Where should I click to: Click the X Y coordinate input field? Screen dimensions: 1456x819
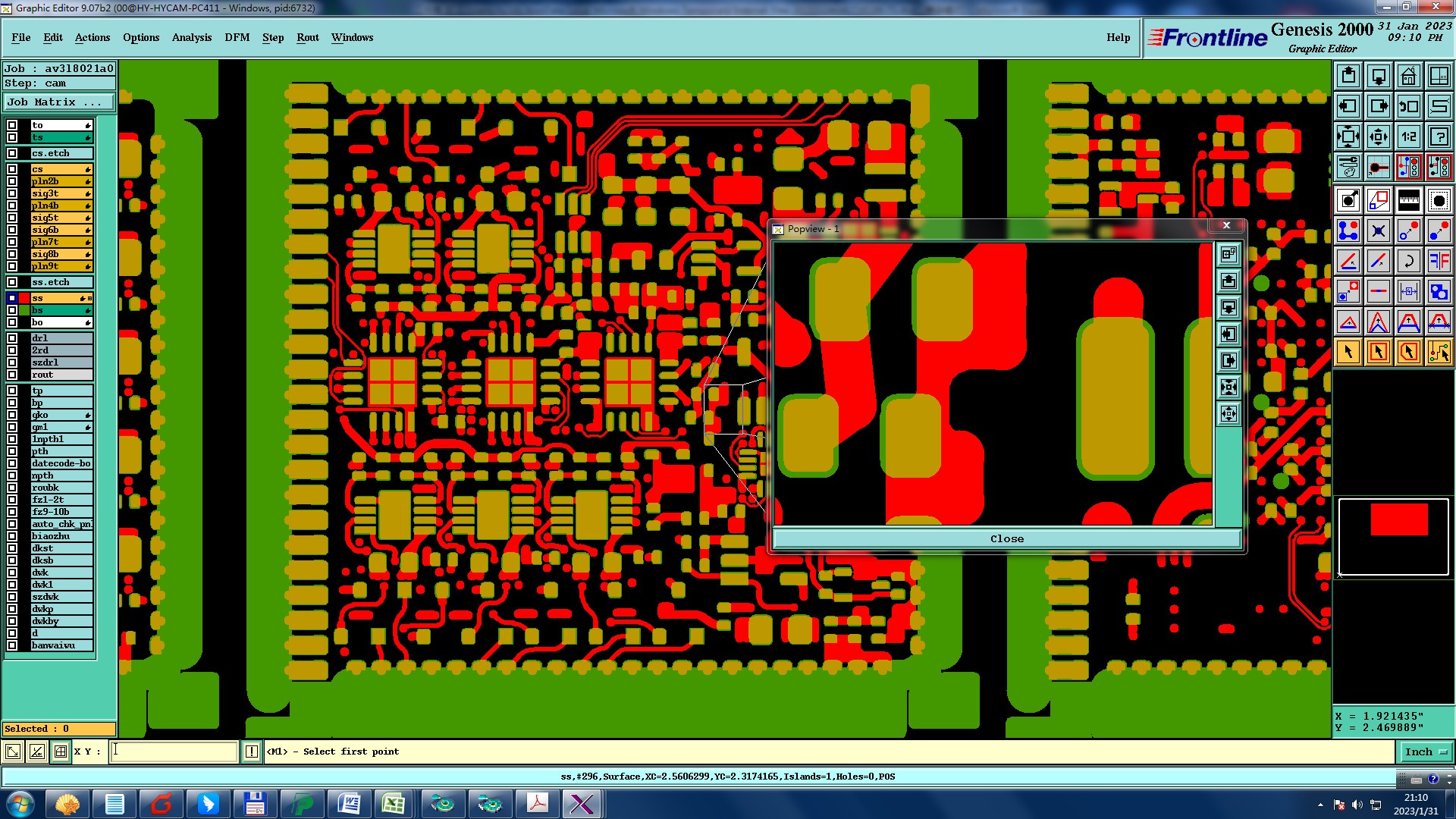[174, 752]
